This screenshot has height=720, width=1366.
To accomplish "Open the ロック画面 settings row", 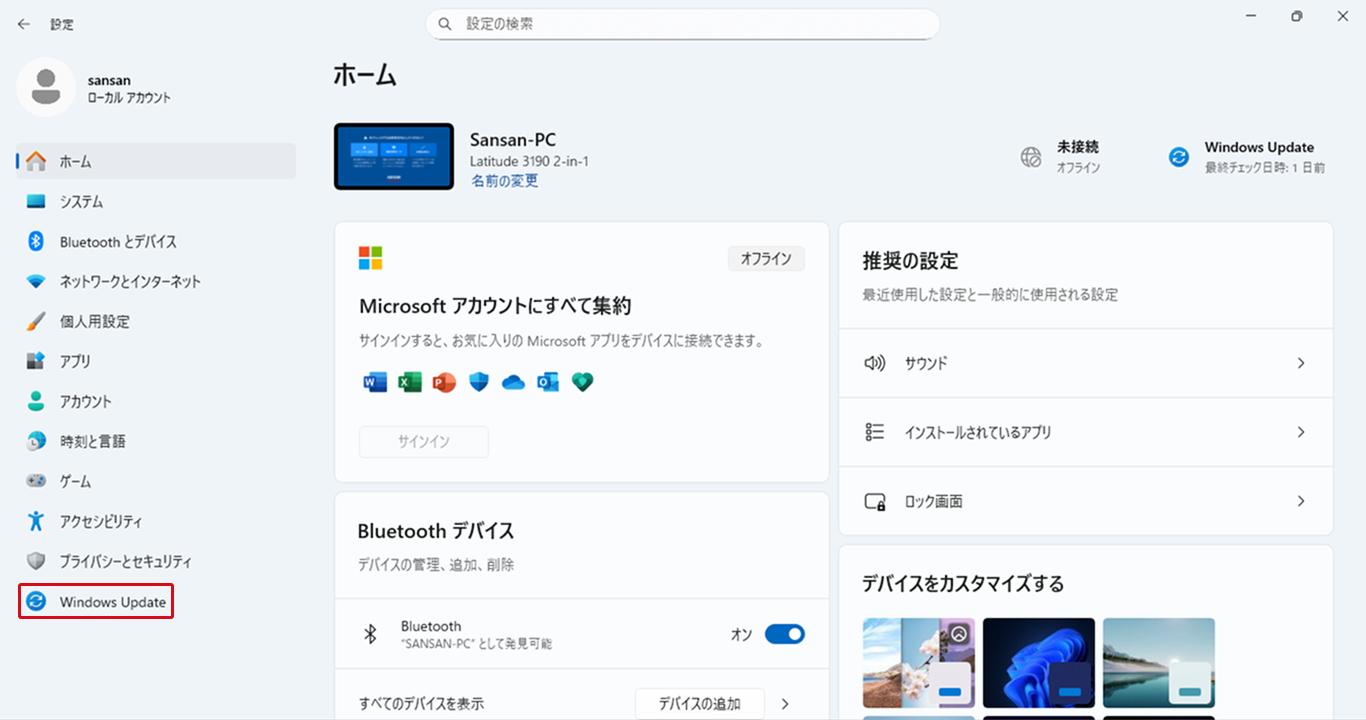I will click(x=1085, y=501).
